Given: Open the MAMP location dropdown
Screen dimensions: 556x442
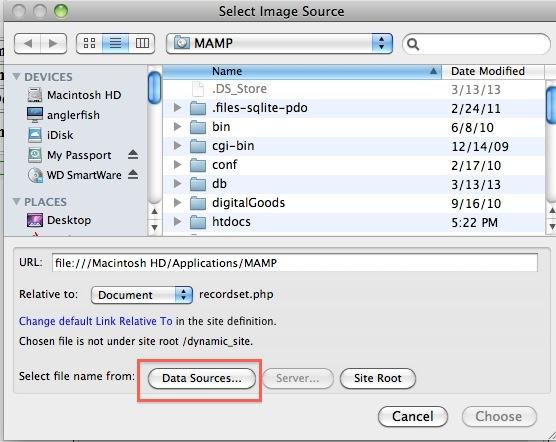Looking at the screenshot, I should tap(279, 44).
